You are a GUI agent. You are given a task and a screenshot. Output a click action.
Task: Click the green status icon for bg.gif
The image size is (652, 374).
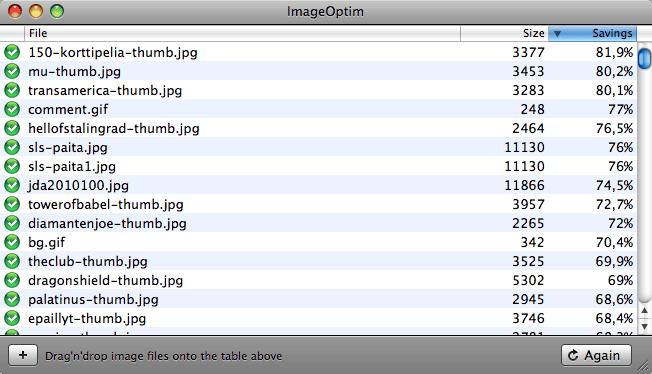click(12, 242)
